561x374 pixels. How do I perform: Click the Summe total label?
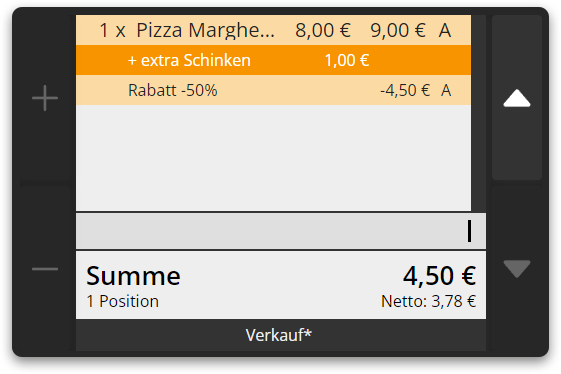coord(133,276)
